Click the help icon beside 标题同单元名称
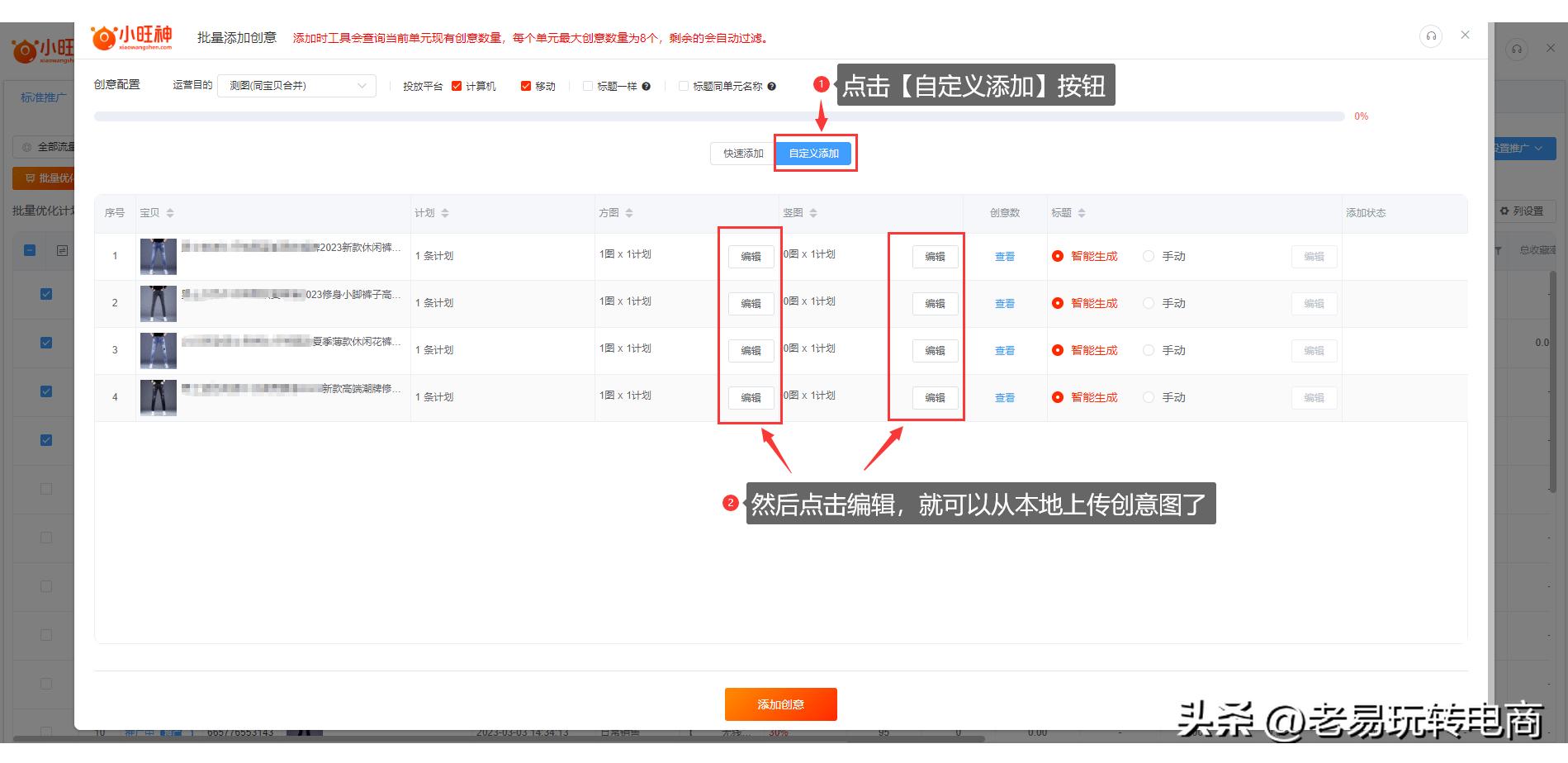Screen dimensions: 1568x763 tap(772, 86)
